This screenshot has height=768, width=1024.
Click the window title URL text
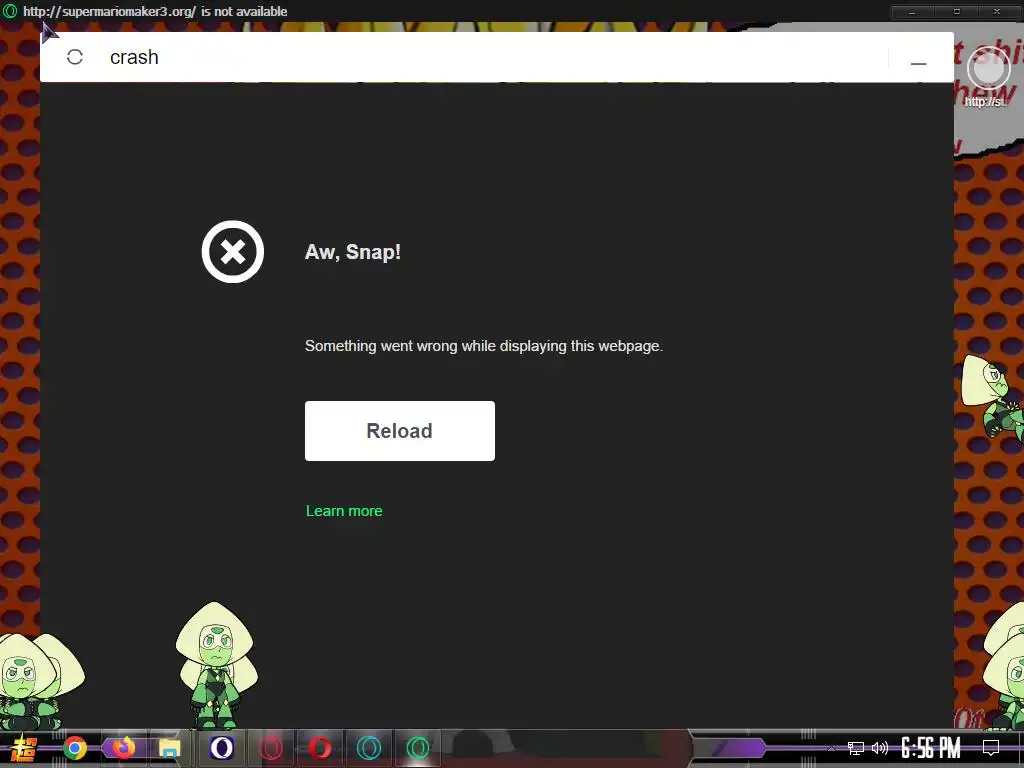click(x=155, y=11)
